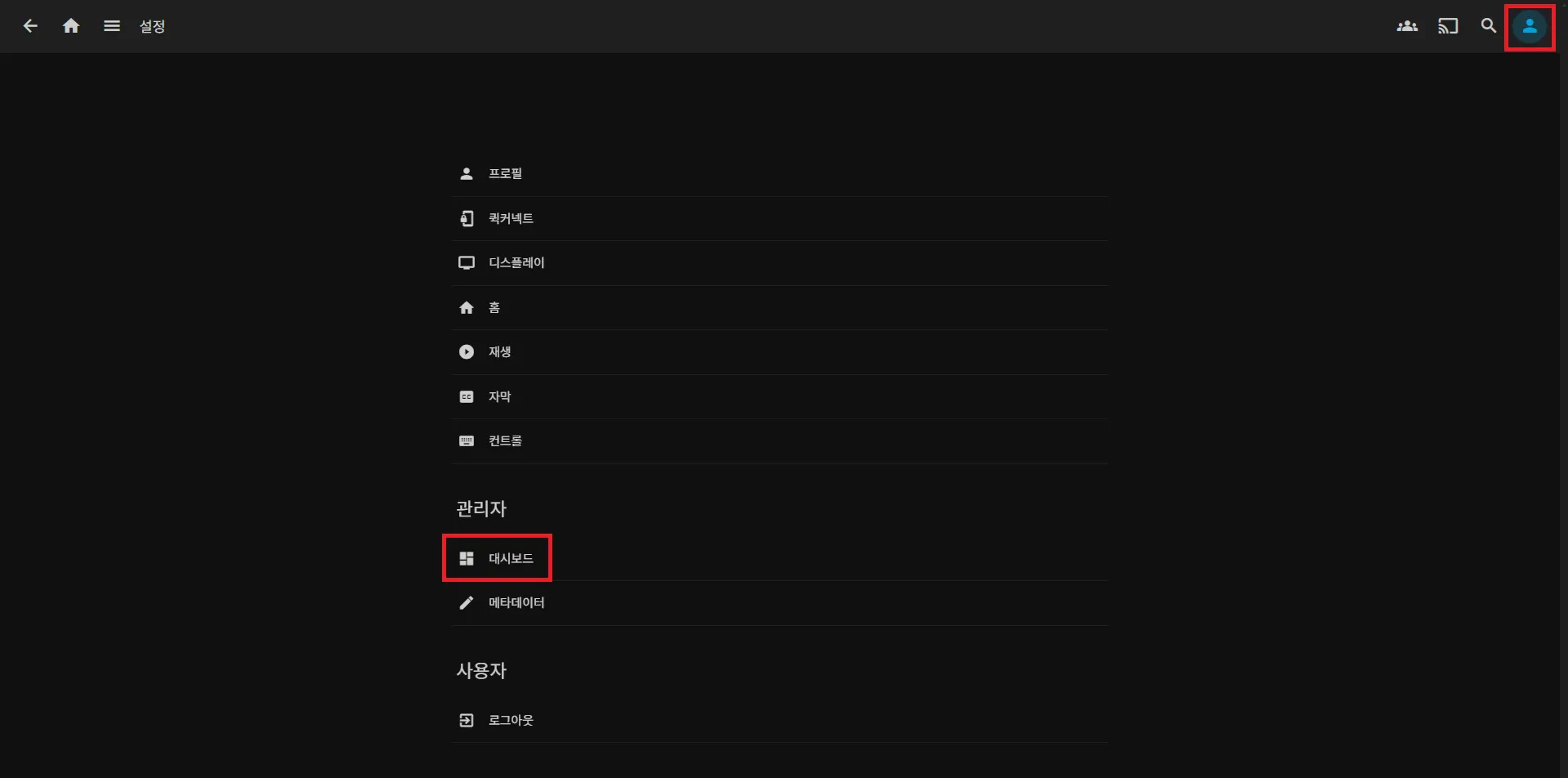
Task: Select 디스플레이 settings entry
Action: click(516, 262)
